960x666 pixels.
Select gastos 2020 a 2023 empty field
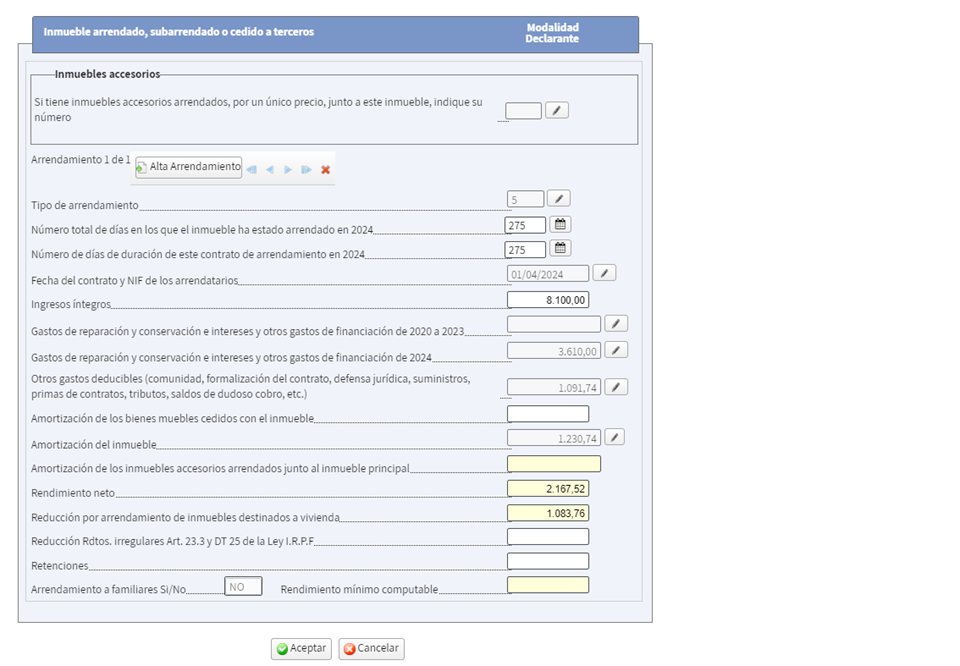(x=554, y=324)
